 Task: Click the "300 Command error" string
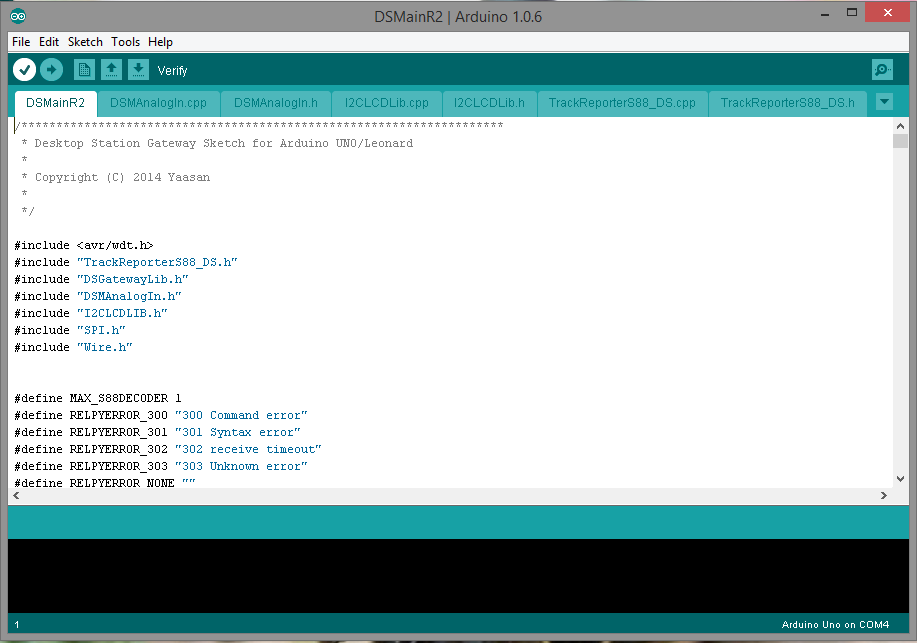pyautogui.click(x=242, y=415)
